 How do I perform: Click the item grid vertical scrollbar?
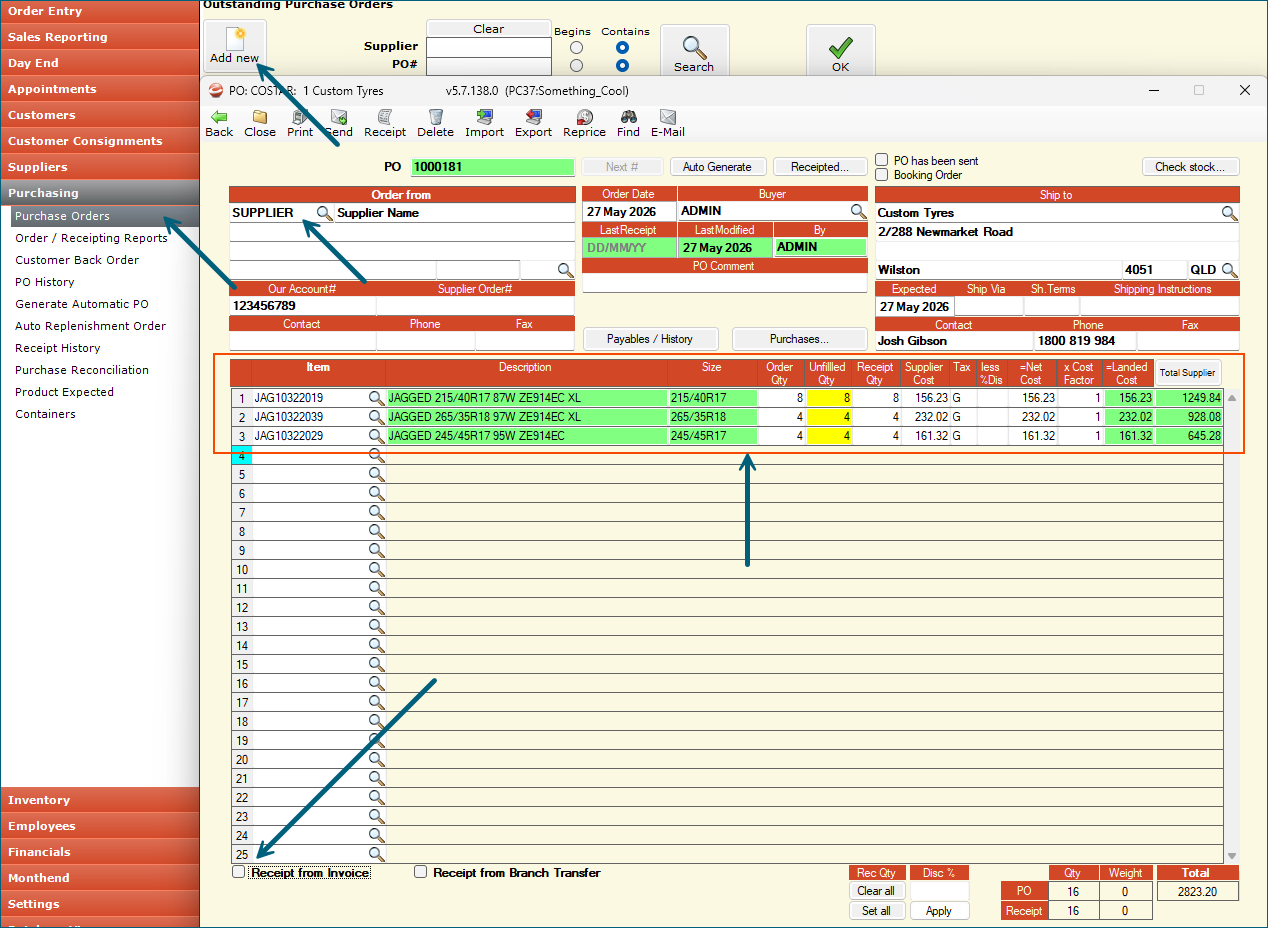click(1232, 626)
